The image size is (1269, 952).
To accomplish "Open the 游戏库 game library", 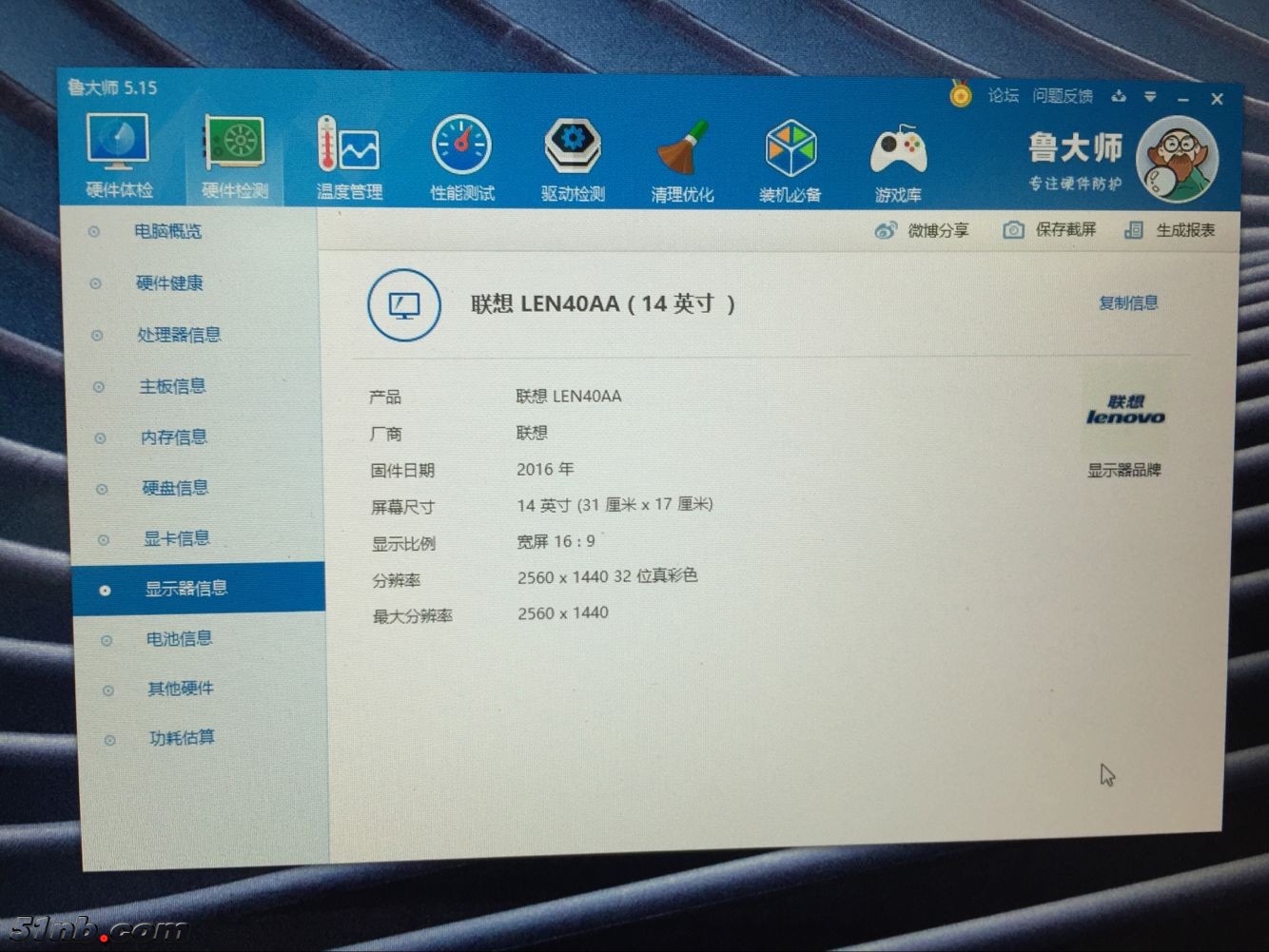I will 898,162.
